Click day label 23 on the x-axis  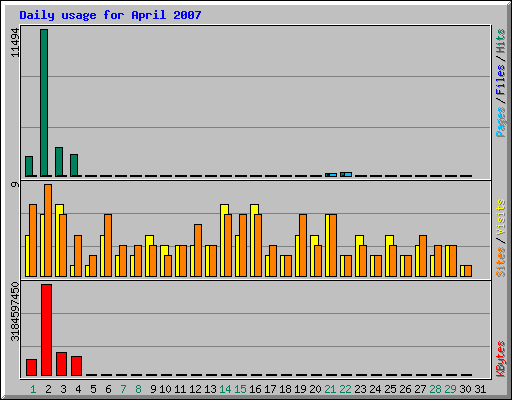(360, 389)
